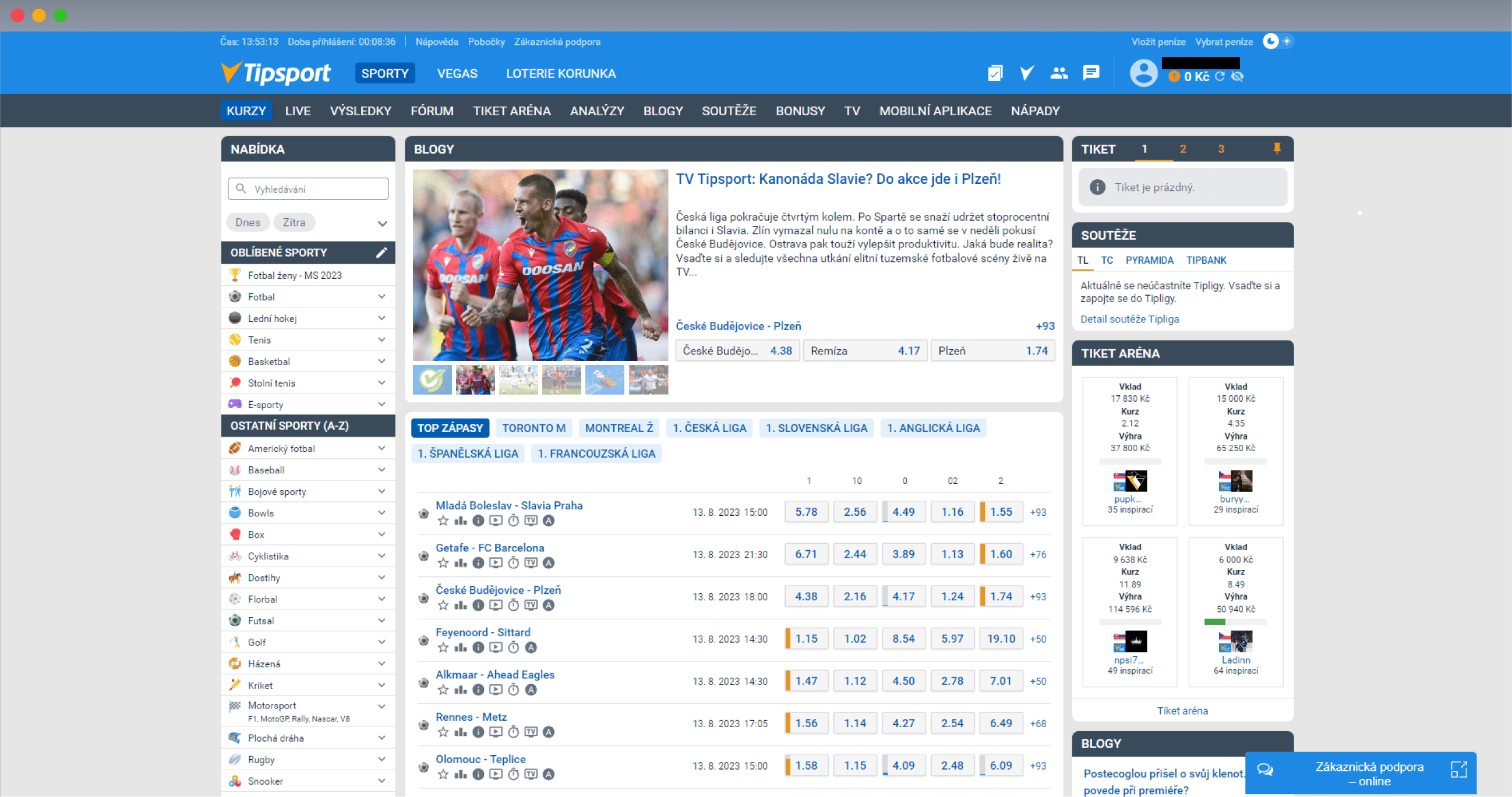
Task: Expand the Fotbal sport category
Action: (381, 297)
